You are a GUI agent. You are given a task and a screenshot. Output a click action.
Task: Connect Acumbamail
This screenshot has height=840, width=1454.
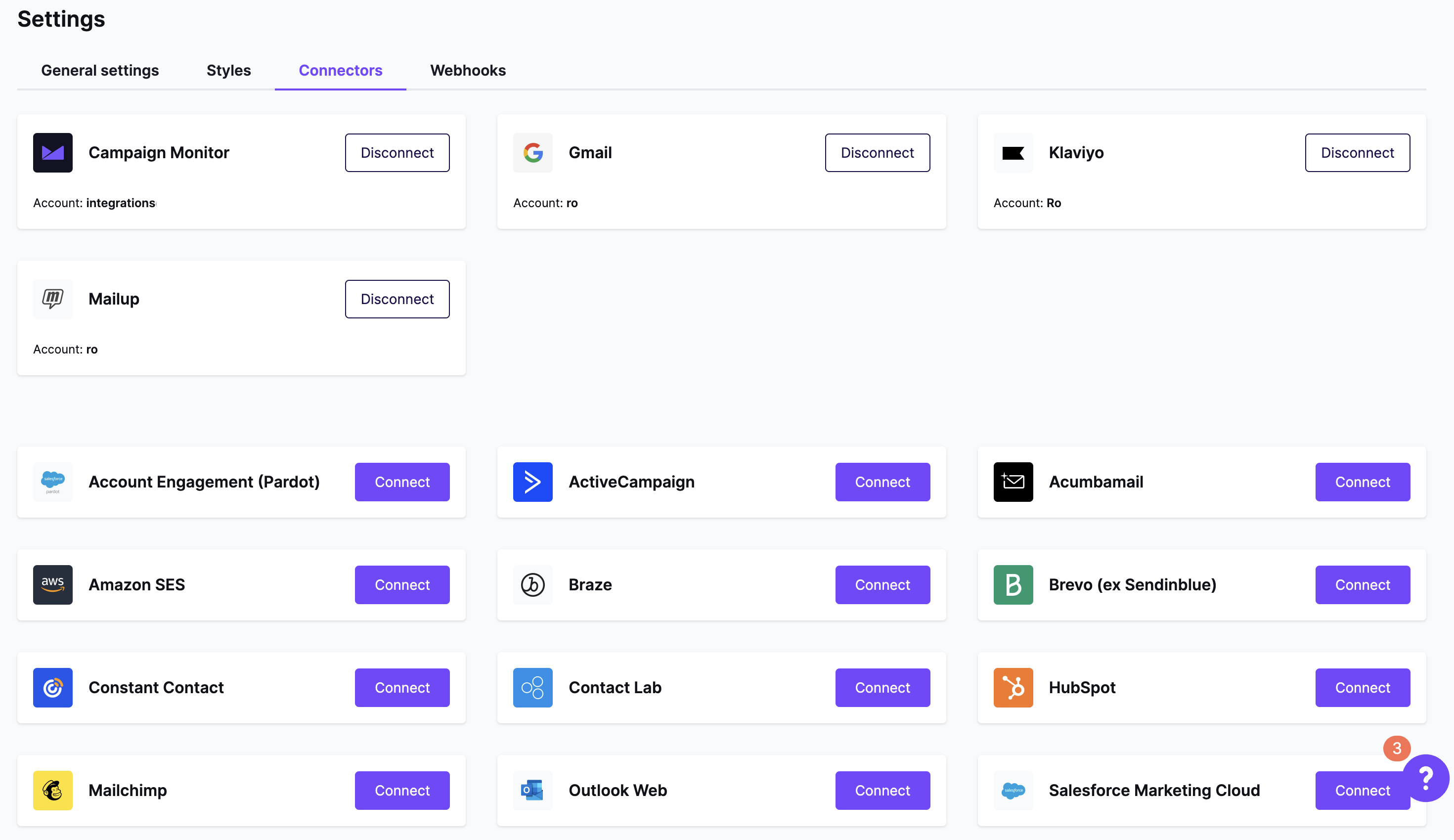click(1363, 482)
